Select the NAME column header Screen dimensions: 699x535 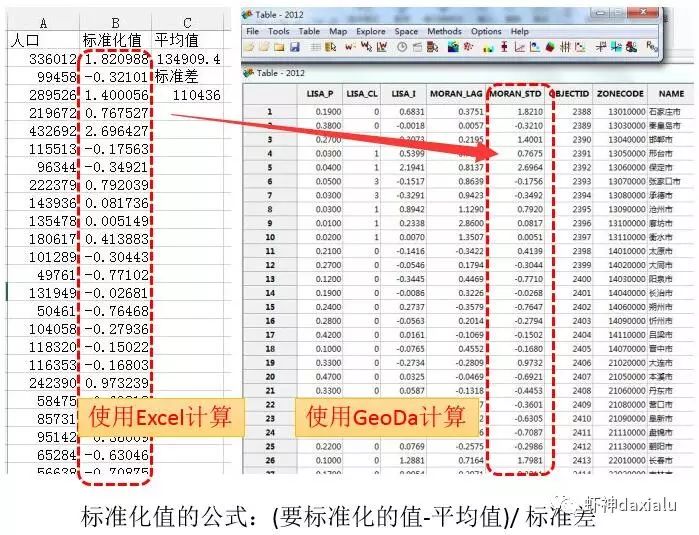(671, 94)
